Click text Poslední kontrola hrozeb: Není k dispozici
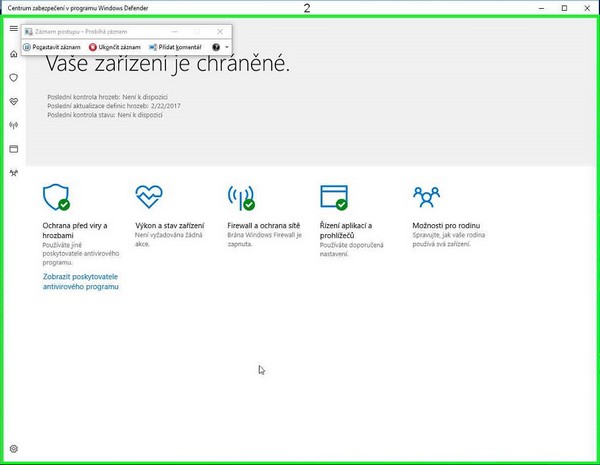Viewport: 600px width, 465px height. (x=107, y=97)
